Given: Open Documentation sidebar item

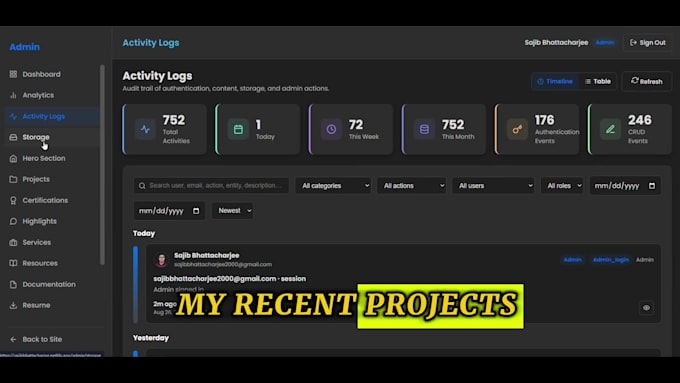Looking at the screenshot, I should pyautogui.click(x=49, y=285).
